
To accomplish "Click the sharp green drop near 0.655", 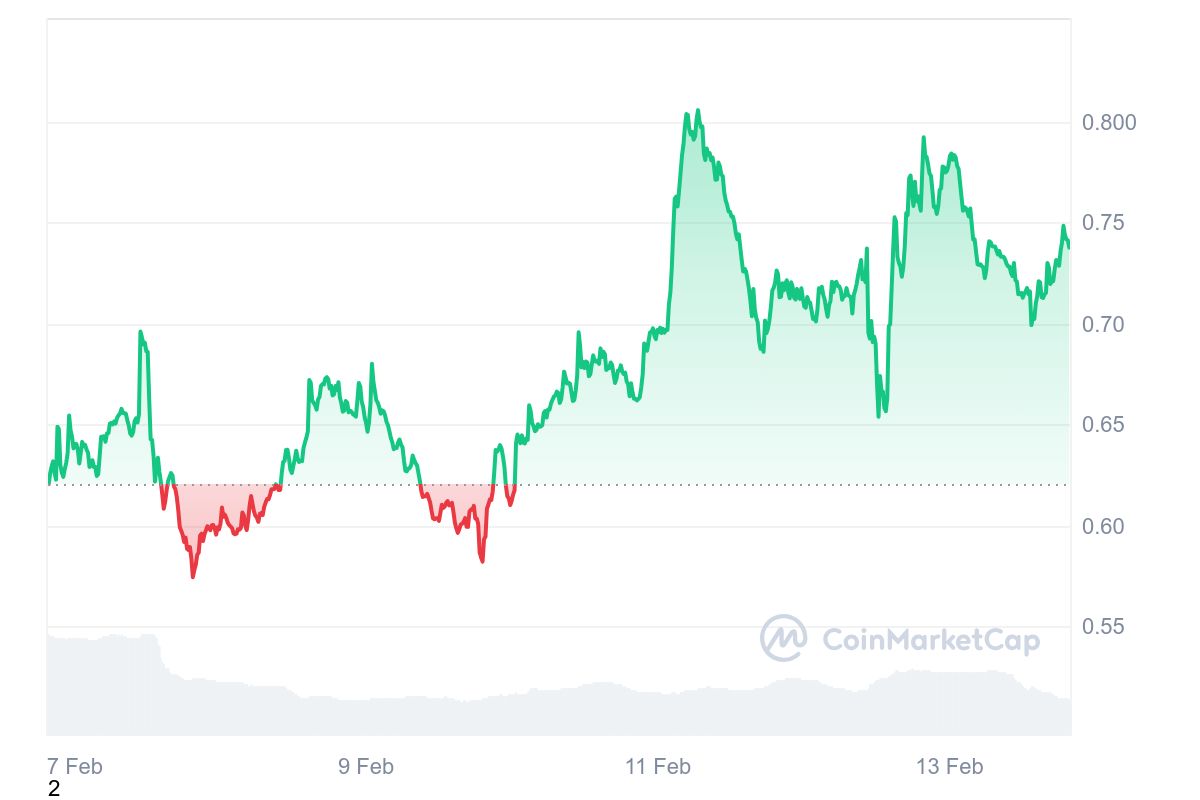I will pos(879,415).
